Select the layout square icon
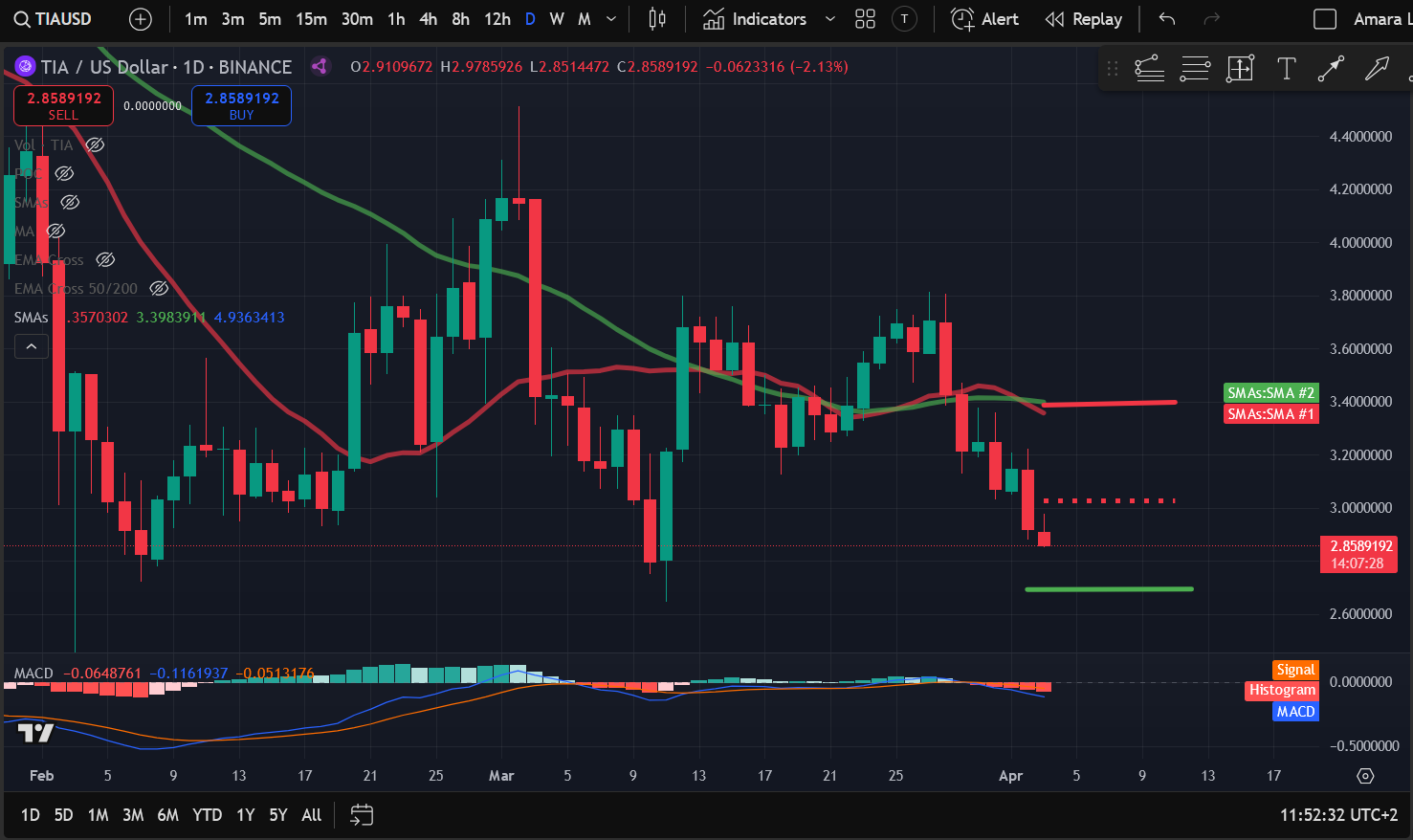The width and height of the screenshot is (1413, 840). click(1325, 19)
